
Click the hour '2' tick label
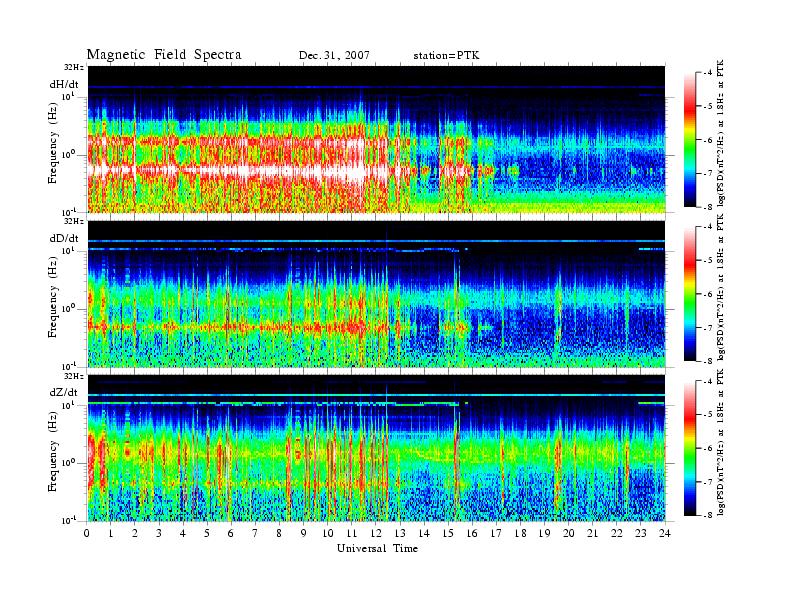click(x=135, y=533)
